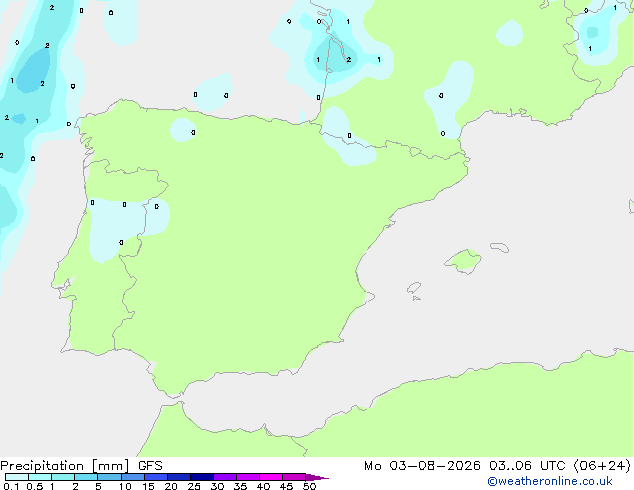The image size is (634, 490).
Task: Click the 'Precipitation [mm]' title text
Action: tap(64, 466)
